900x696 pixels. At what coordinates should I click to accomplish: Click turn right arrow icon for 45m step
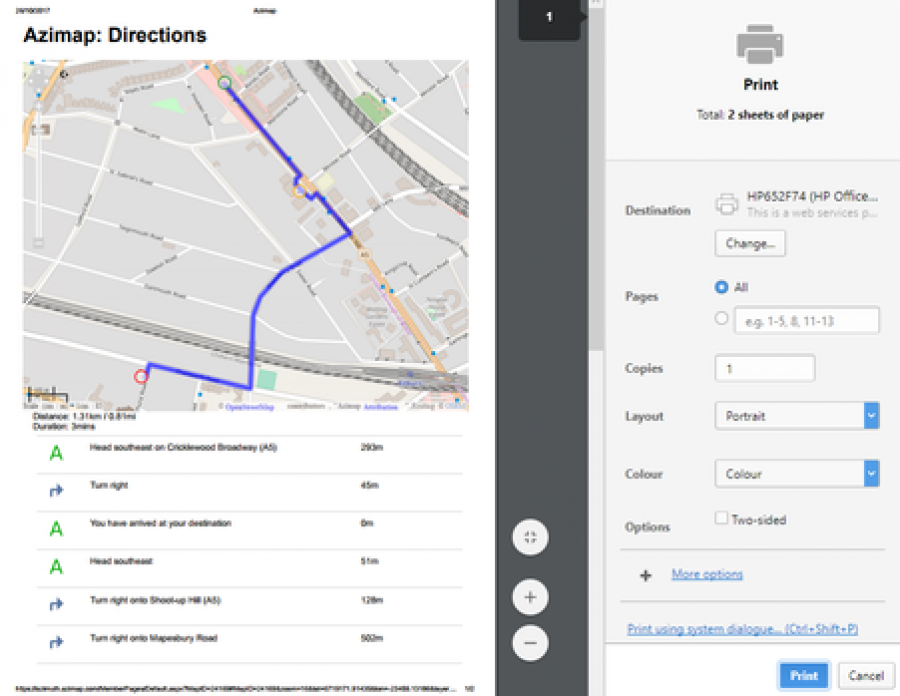click(56, 491)
